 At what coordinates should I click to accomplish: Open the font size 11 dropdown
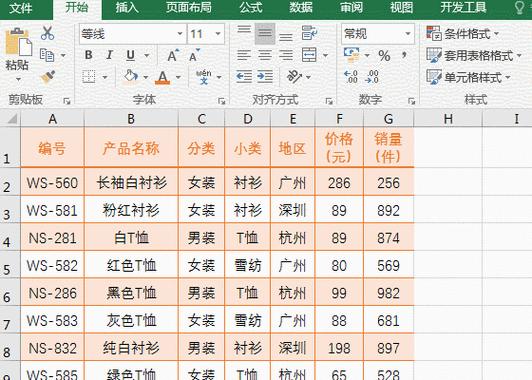pyautogui.click(x=218, y=34)
